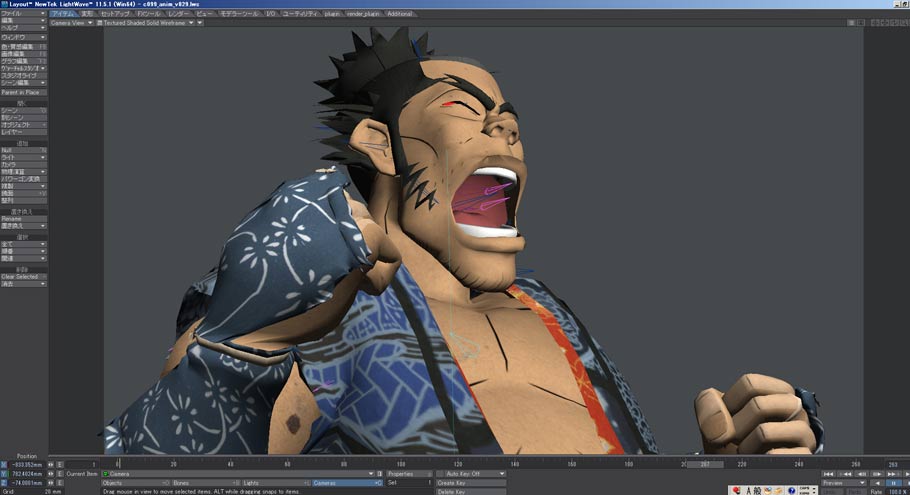
Task: Open the Camera View dropdown
Action: 72,23
